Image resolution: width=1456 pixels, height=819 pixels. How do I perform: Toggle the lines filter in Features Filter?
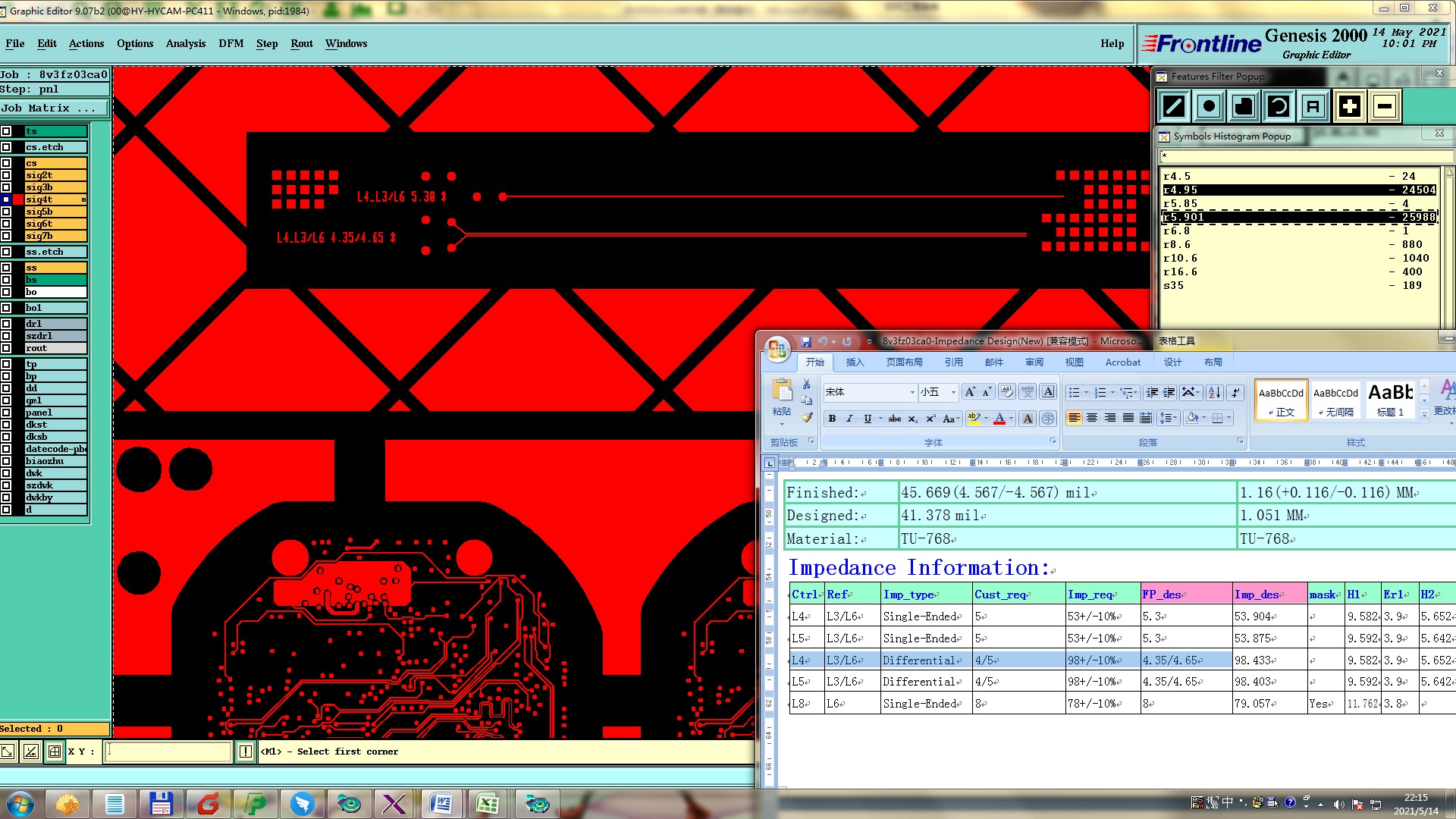coord(1173,106)
